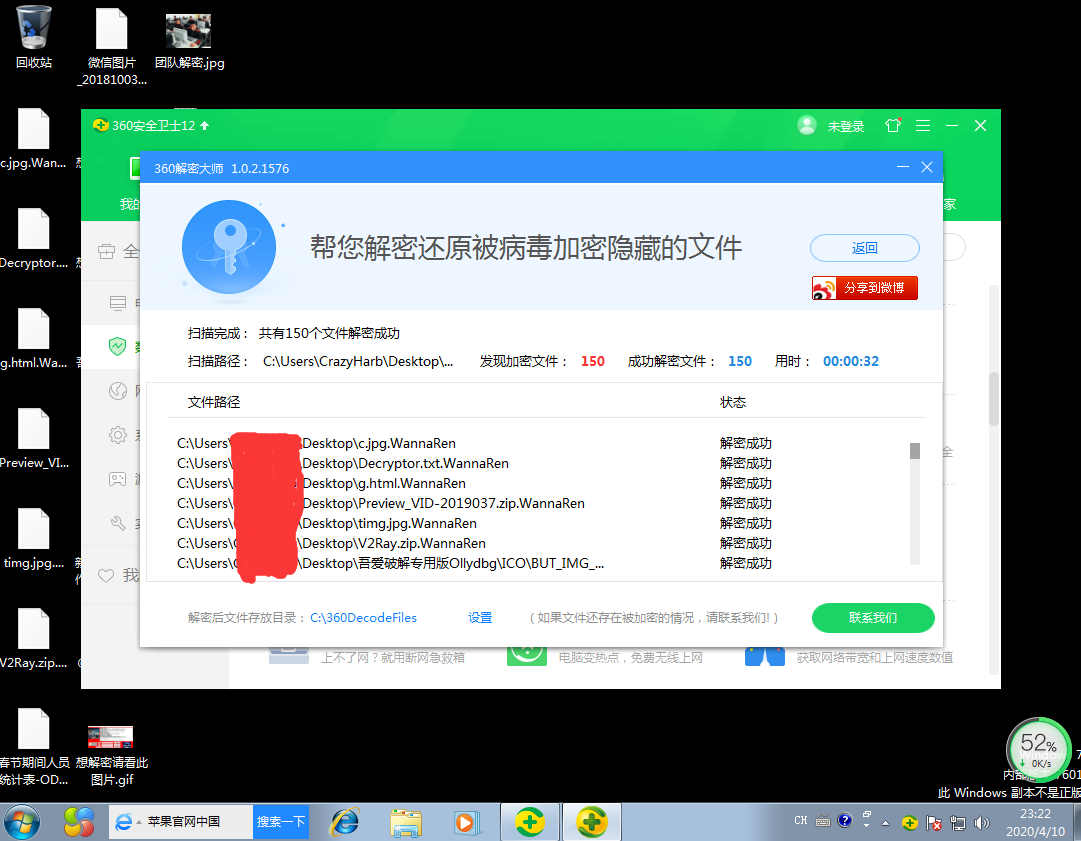This screenshot has height=841, width=1081.
Task: Click the colorful ball browser taskbar icon
Action: tap(78, 822)
